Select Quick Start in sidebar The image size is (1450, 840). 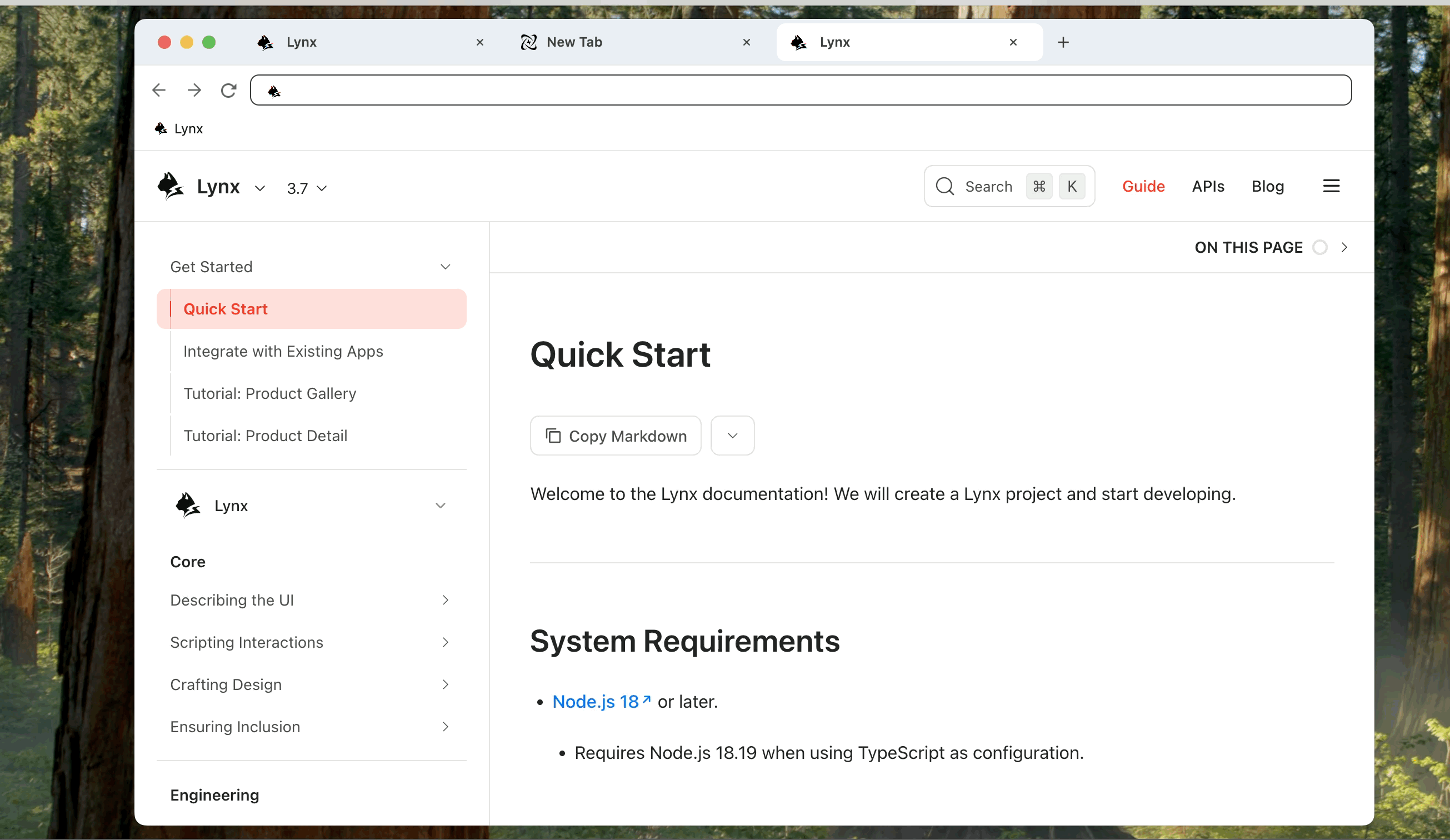coord(311,309)
